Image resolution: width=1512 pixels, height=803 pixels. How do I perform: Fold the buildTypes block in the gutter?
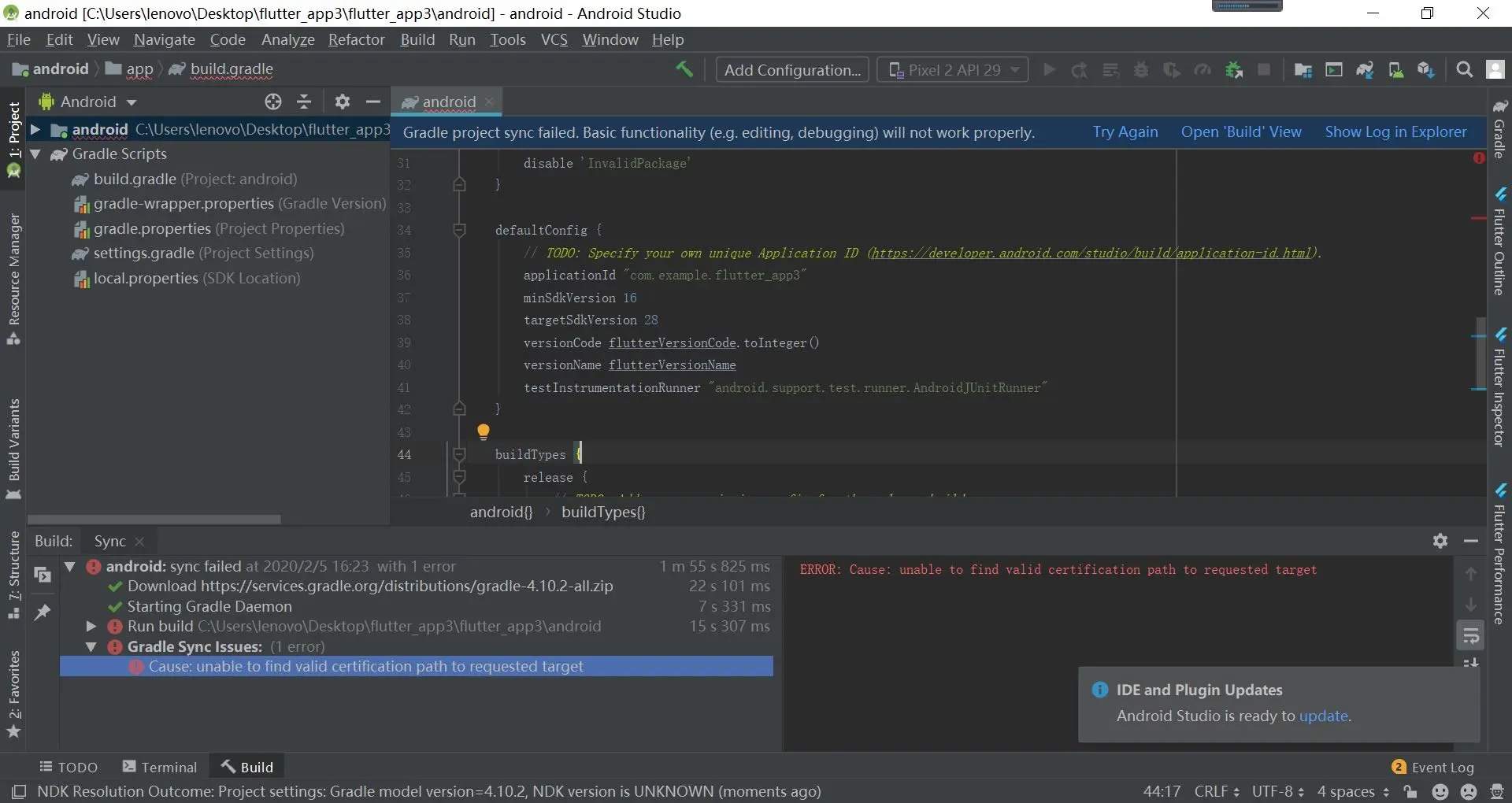[460, 454]
